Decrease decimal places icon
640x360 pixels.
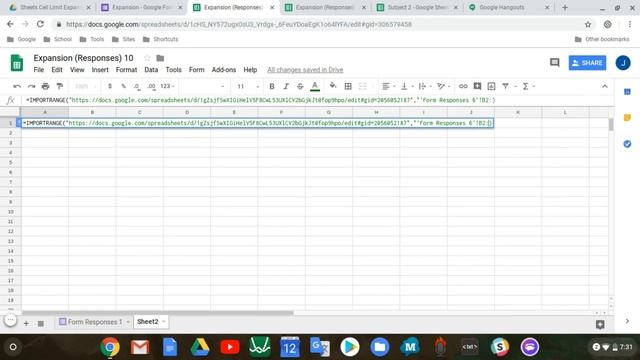[137, 86]
